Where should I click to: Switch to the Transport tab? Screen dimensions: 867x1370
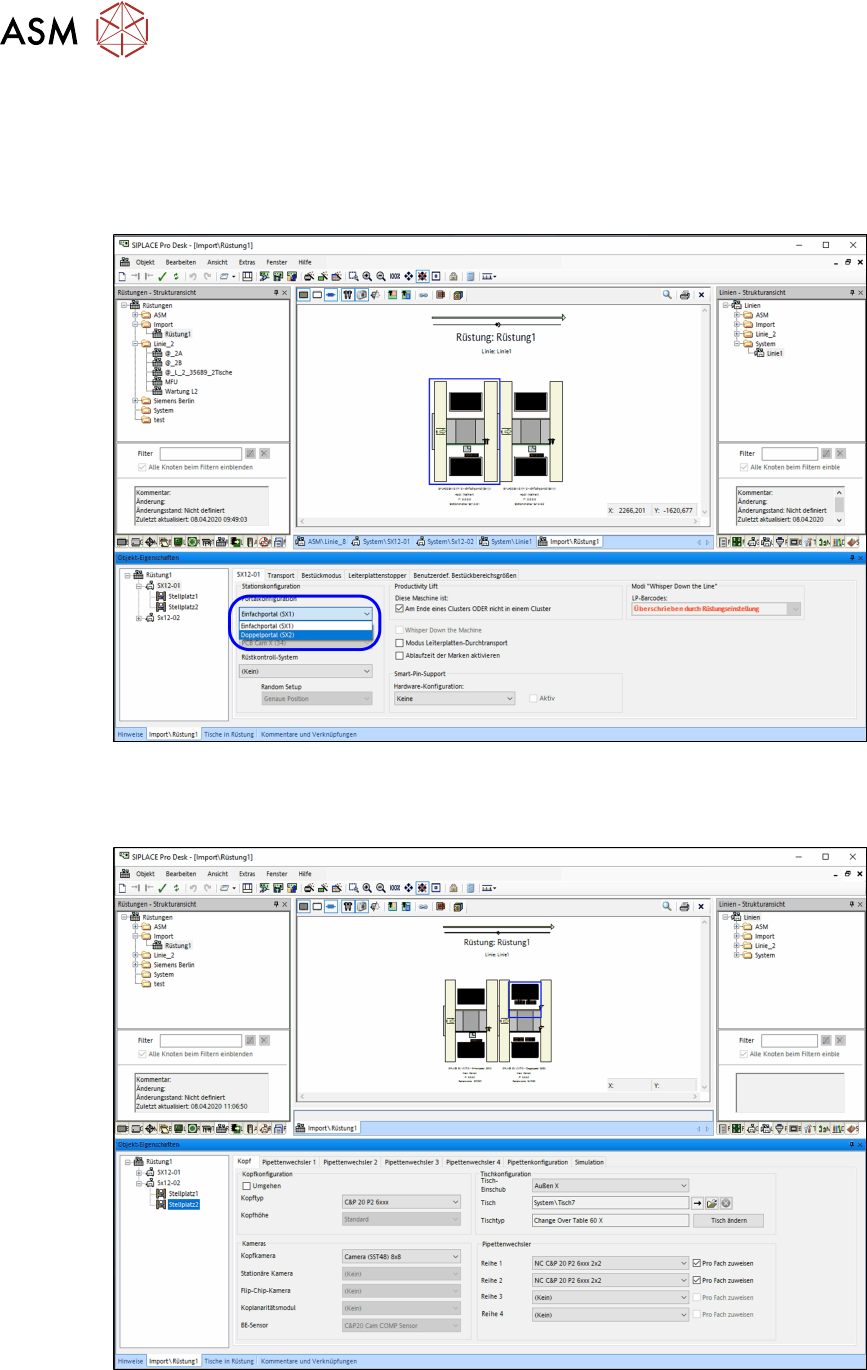pos(281,574)
